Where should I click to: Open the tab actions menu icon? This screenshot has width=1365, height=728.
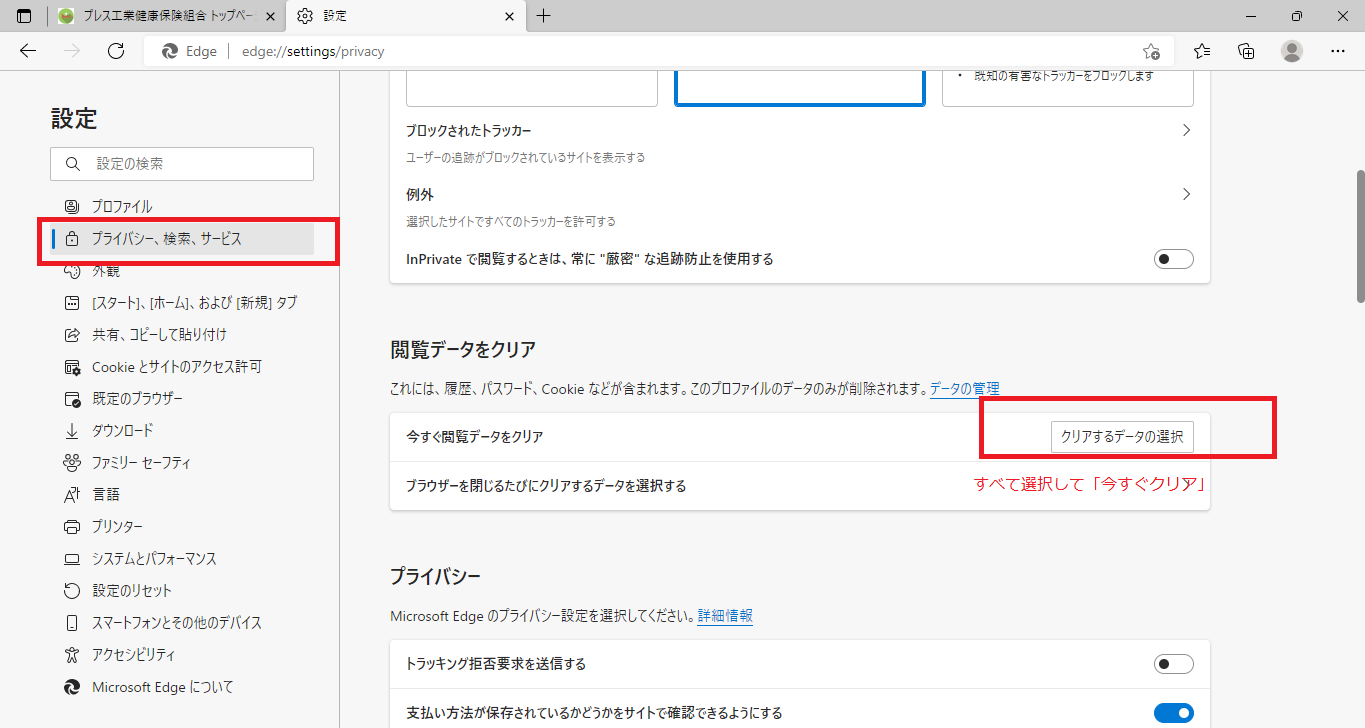pos(24,16)
